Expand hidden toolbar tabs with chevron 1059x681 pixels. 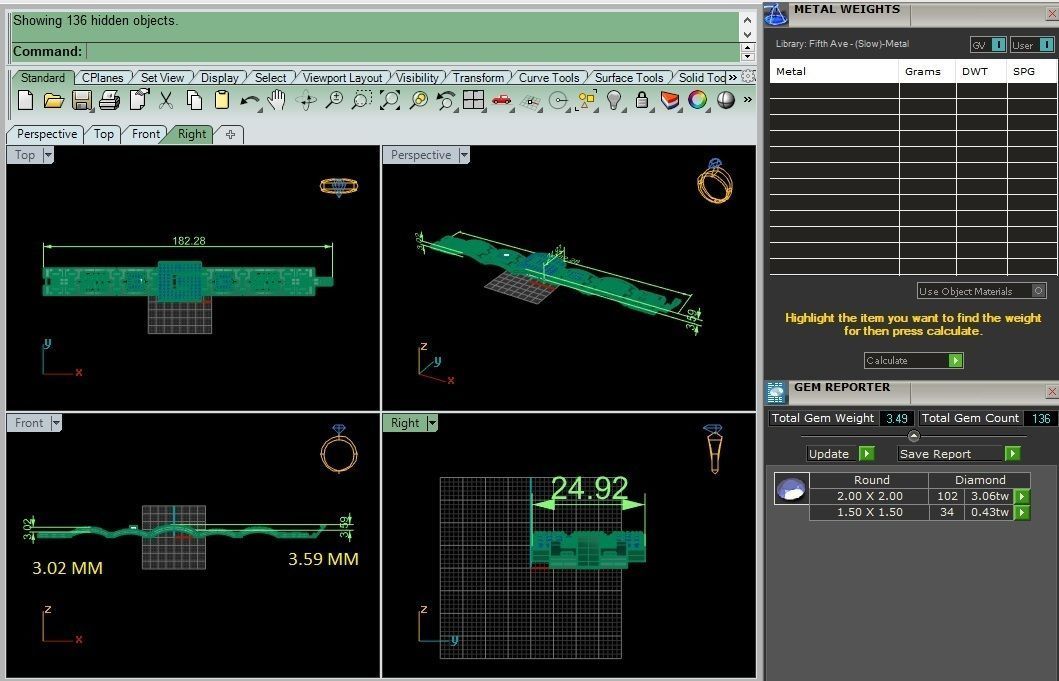click(x=733, y=77)
